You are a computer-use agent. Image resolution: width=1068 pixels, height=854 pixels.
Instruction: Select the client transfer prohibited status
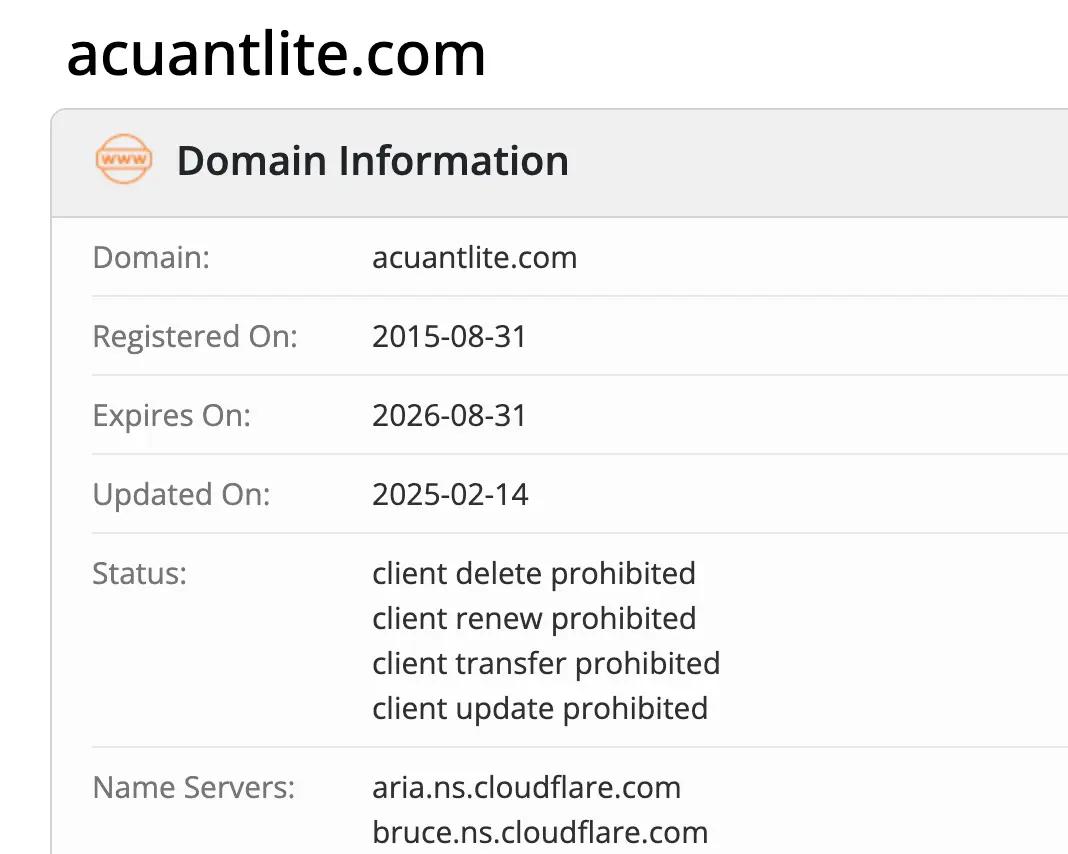[546, 664]
